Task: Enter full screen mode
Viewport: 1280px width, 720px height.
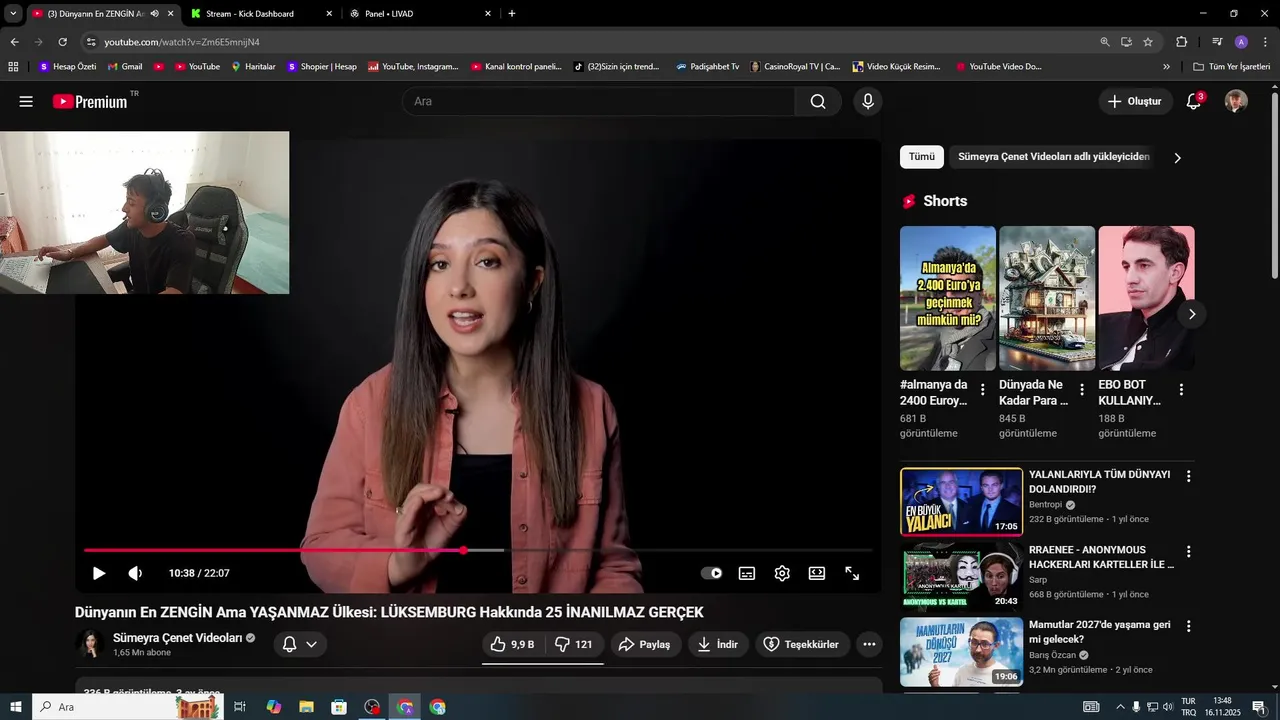Action: (852, 573)
